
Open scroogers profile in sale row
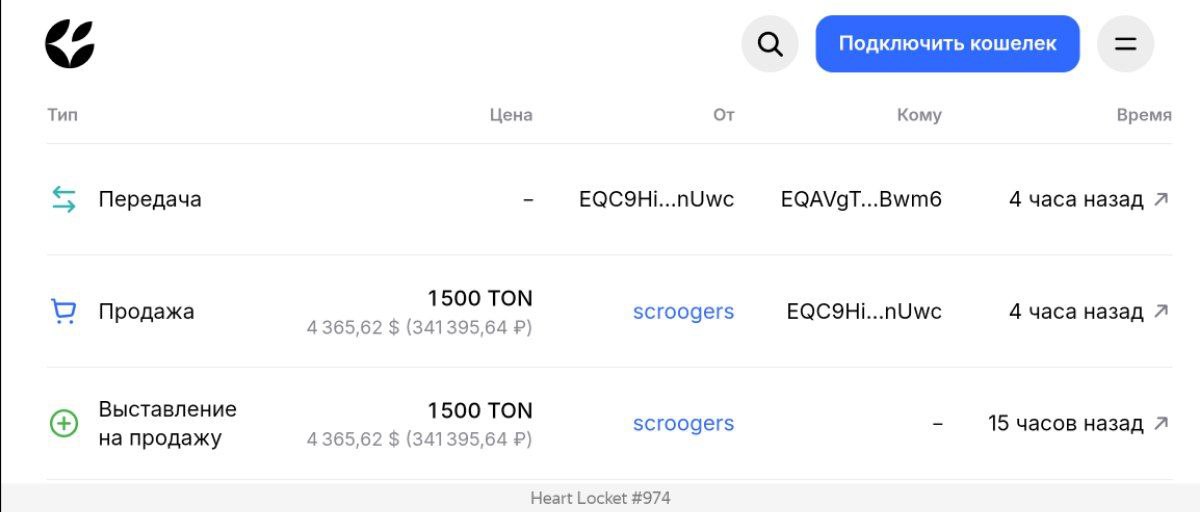683,311
